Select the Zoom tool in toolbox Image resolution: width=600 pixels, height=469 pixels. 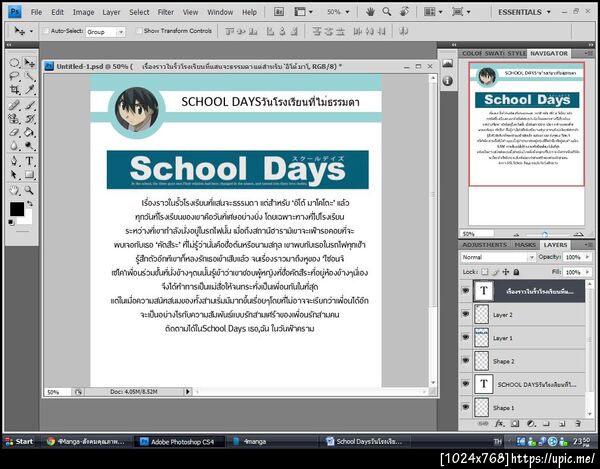(29, 190)
